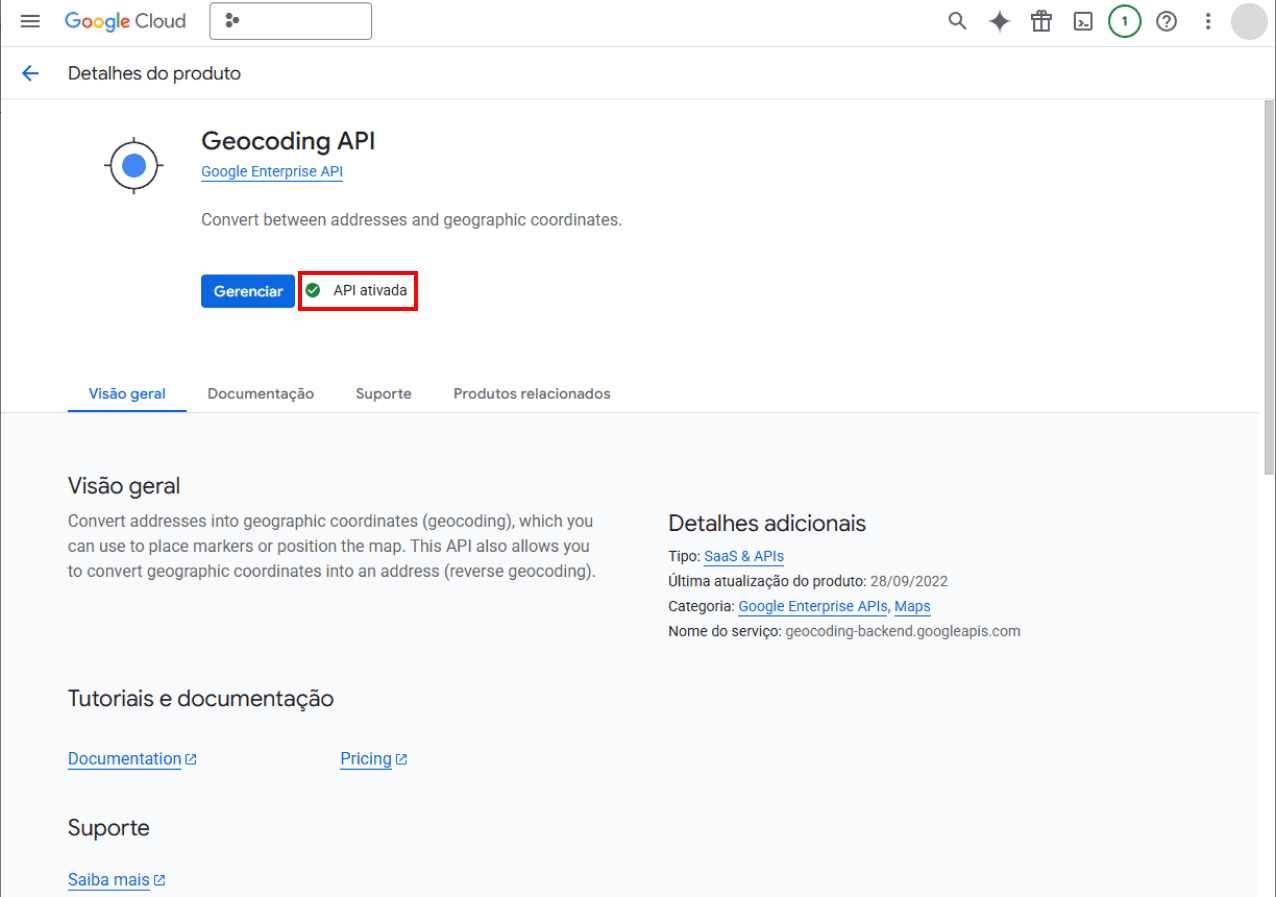Switch to the Suporte tab

pyautogui.click(x=383, y=394)
